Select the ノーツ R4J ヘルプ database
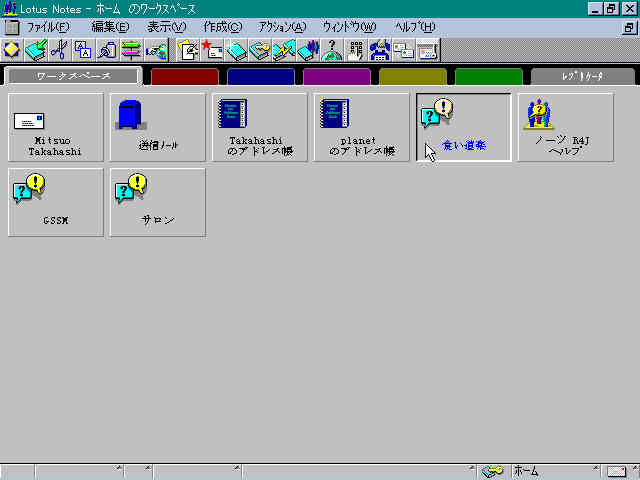The height and width of the screenshot is (480, 640). coord(565,127)
